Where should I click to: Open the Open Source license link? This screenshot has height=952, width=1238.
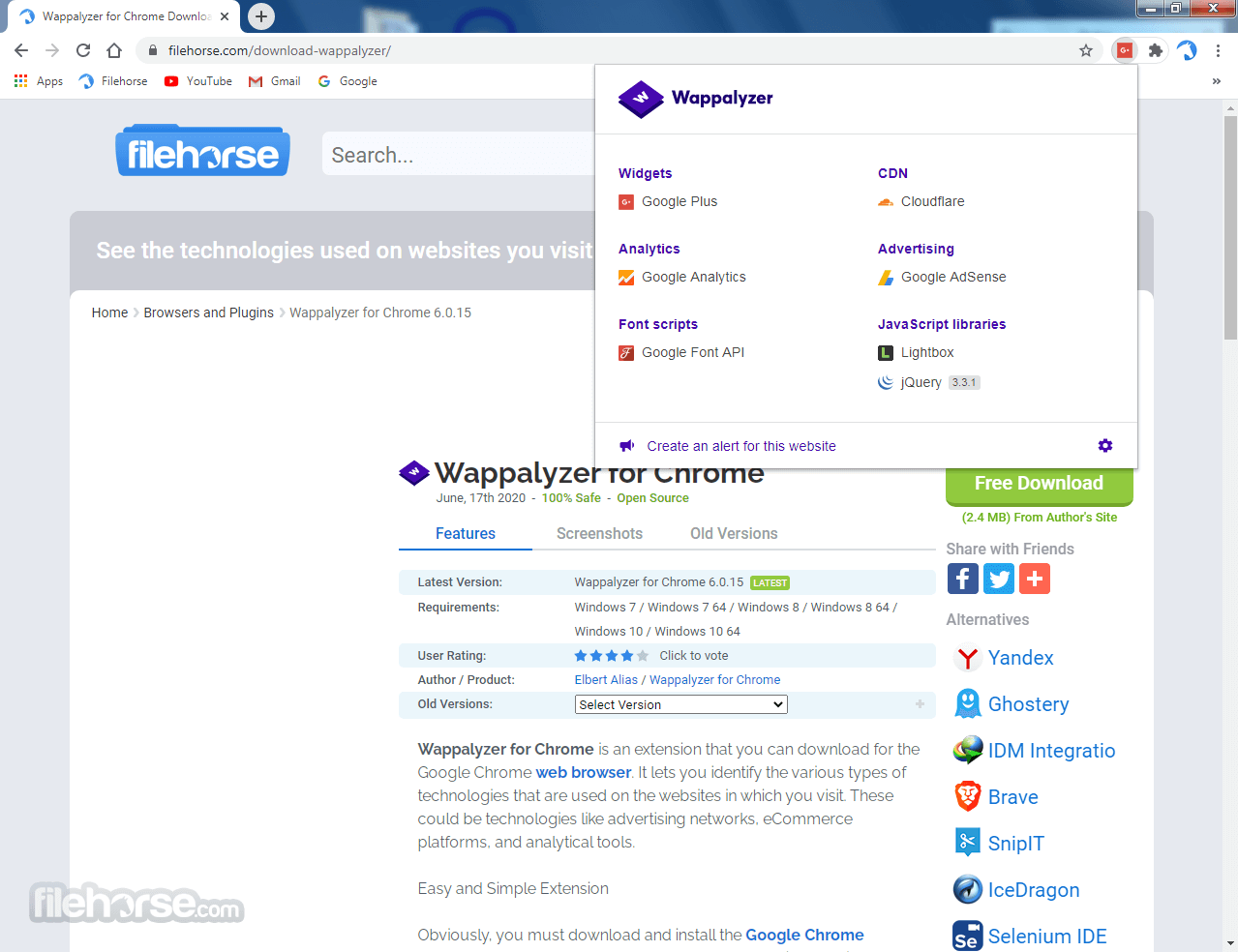(652, 498)
